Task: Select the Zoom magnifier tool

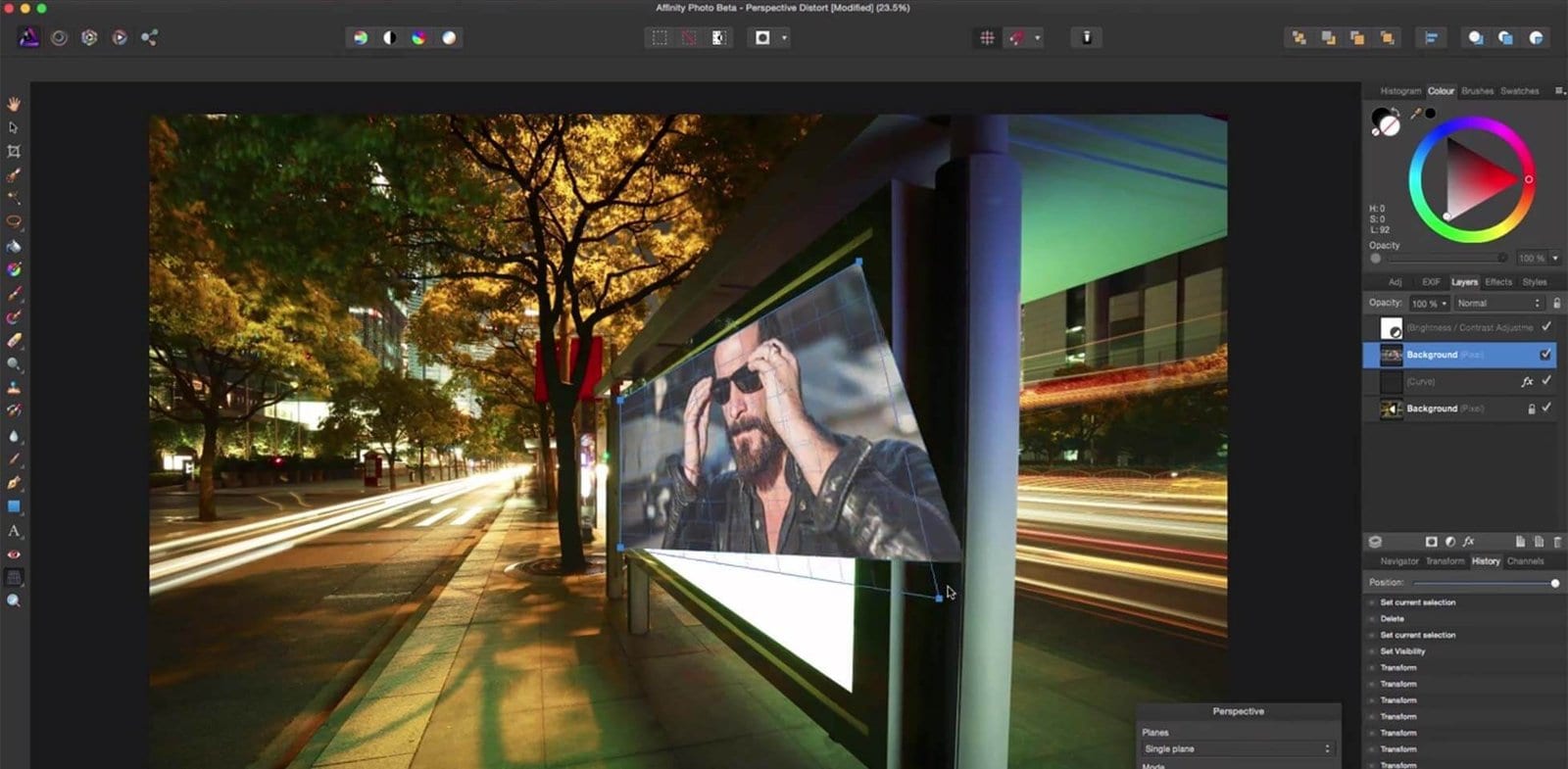Action: click(14, 601)
